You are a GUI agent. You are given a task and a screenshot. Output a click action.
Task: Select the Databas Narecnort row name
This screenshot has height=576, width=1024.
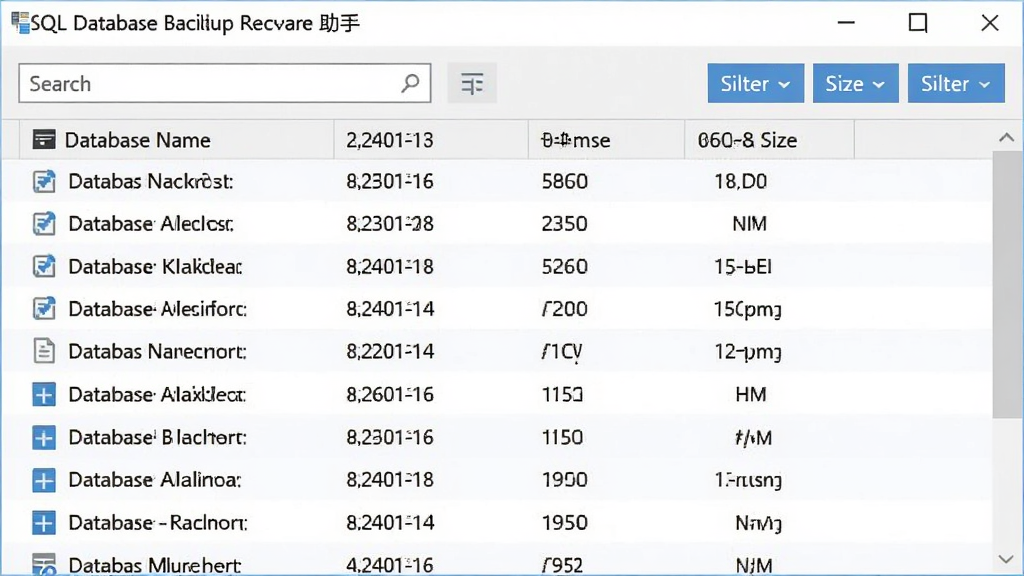157,351
